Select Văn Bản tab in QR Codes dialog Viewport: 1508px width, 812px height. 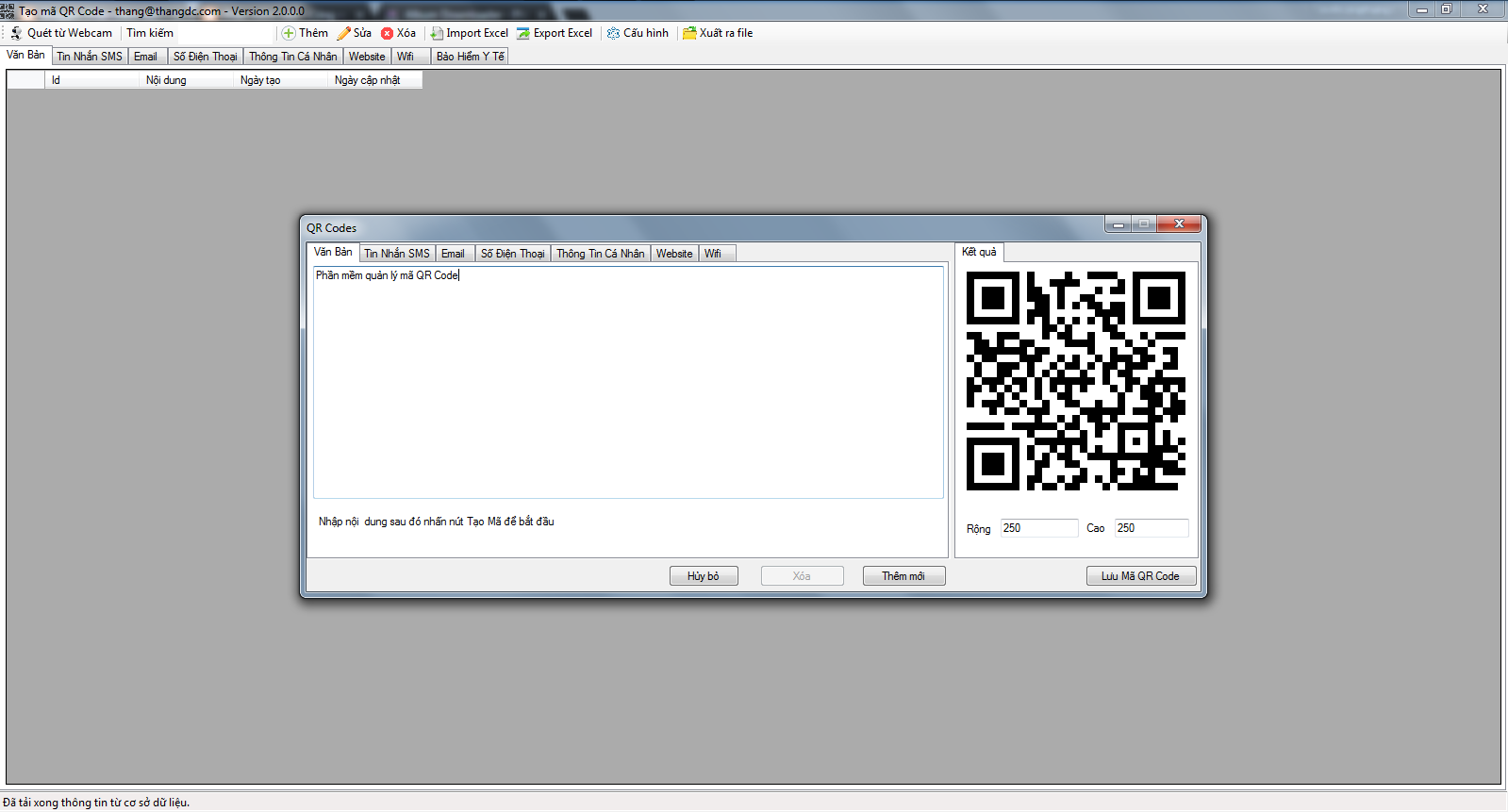click(x=333, y=252)
